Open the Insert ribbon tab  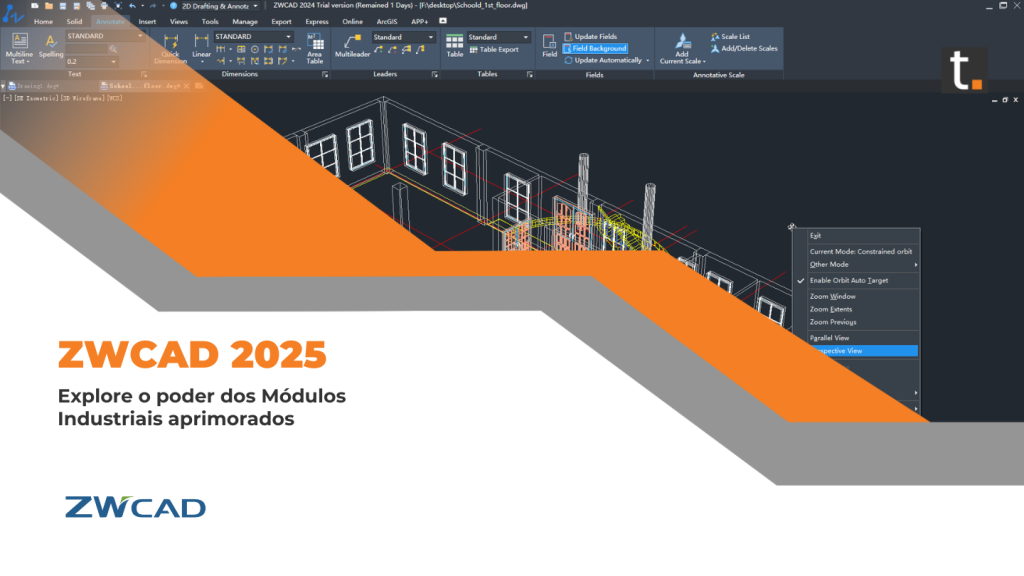[x=147, y=22]
